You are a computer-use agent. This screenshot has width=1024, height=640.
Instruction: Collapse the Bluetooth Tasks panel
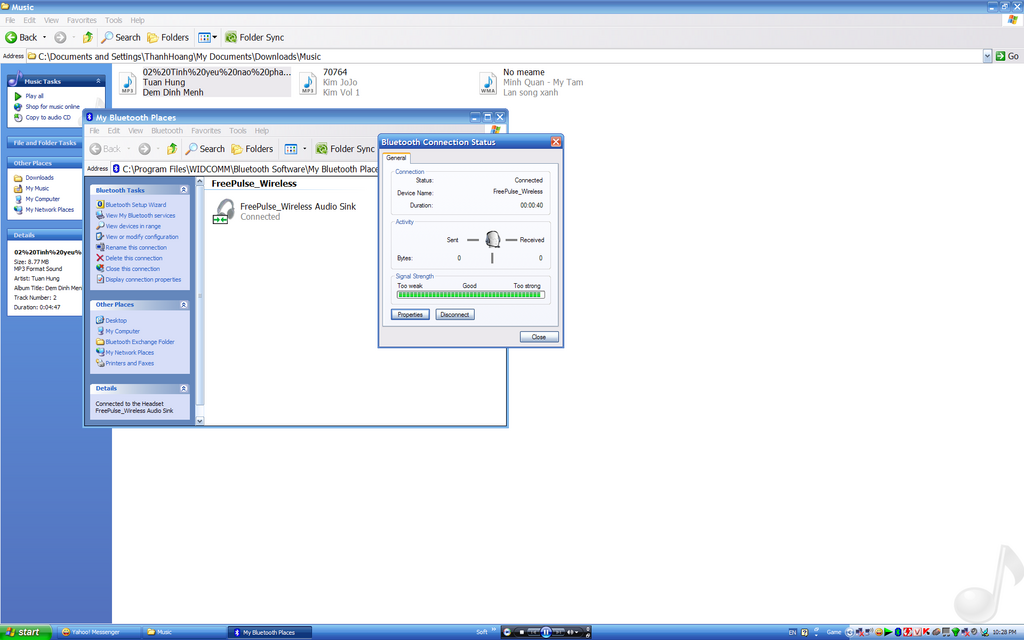(183, 189)
